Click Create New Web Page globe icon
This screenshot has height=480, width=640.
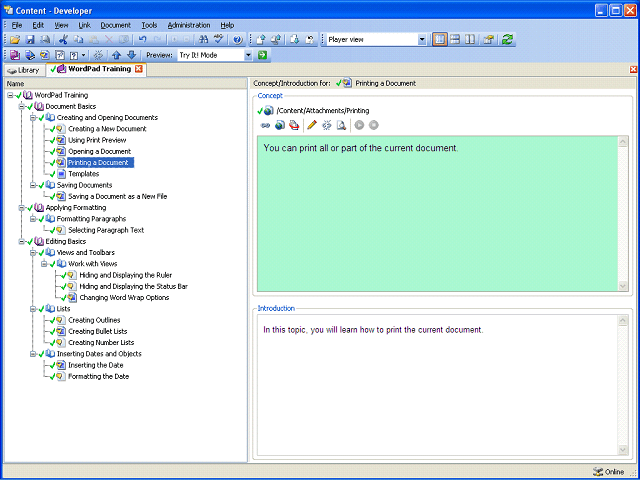click(x=280, y=125)
